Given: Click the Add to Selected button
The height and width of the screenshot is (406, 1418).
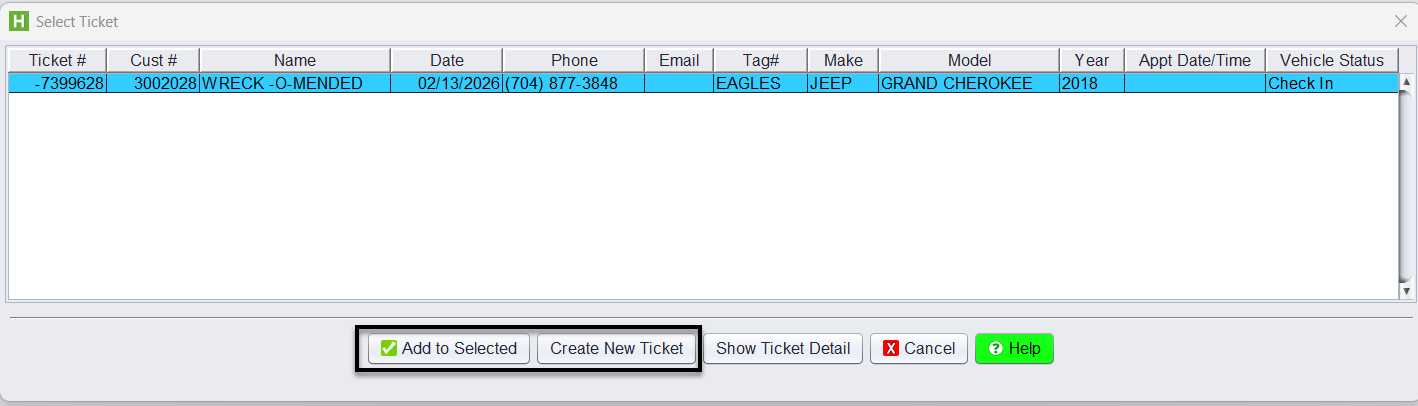Looking at the screenshot, I should click(449, 349).
